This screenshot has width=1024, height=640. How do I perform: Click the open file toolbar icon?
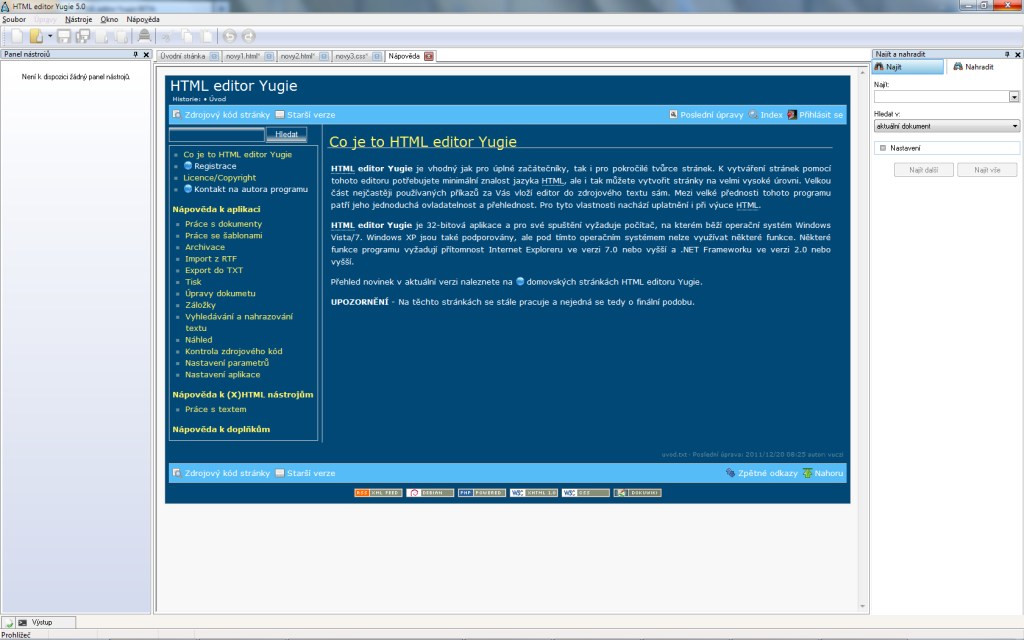point(36,37)
